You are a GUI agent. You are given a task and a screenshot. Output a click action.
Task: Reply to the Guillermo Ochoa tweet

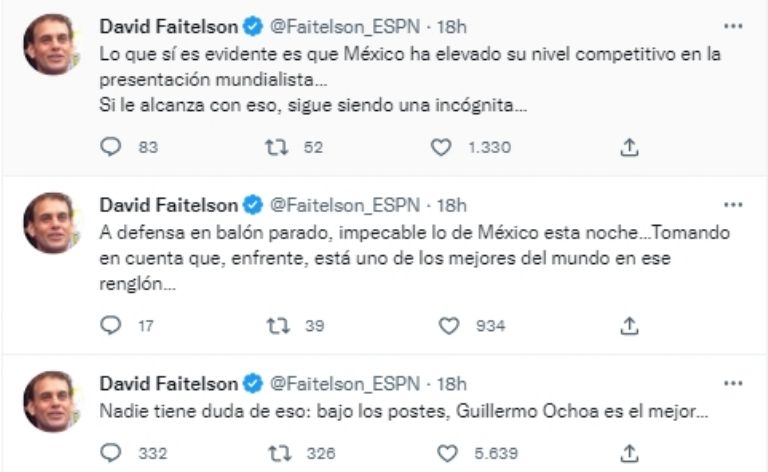(111, 453)
